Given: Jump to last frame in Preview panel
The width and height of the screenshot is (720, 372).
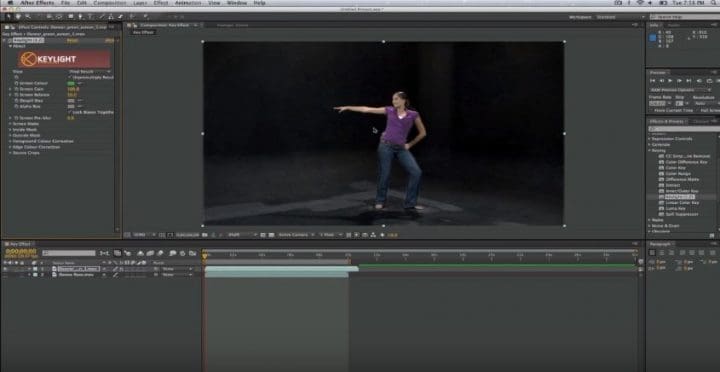Looking at the screenshot, I should pyautogui.click(x=690, y=81).
